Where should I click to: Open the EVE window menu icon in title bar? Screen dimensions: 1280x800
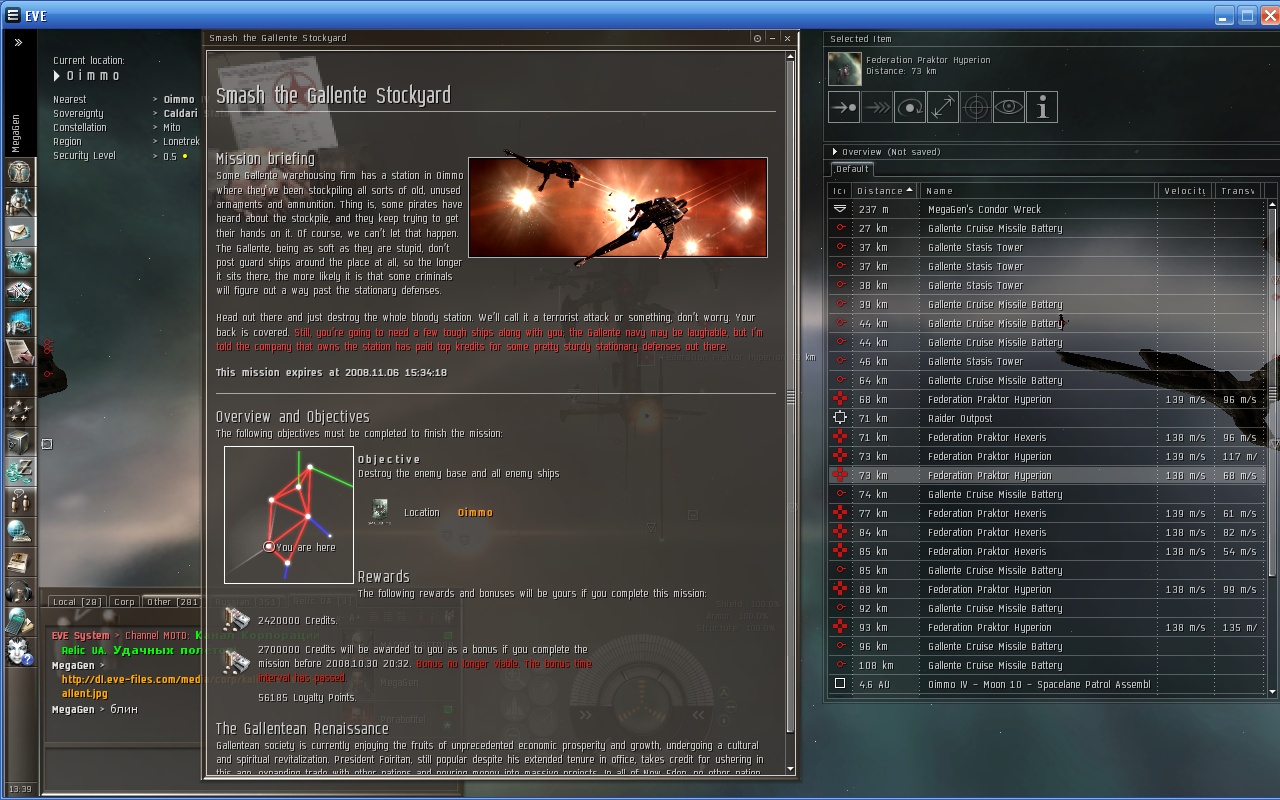13,16
